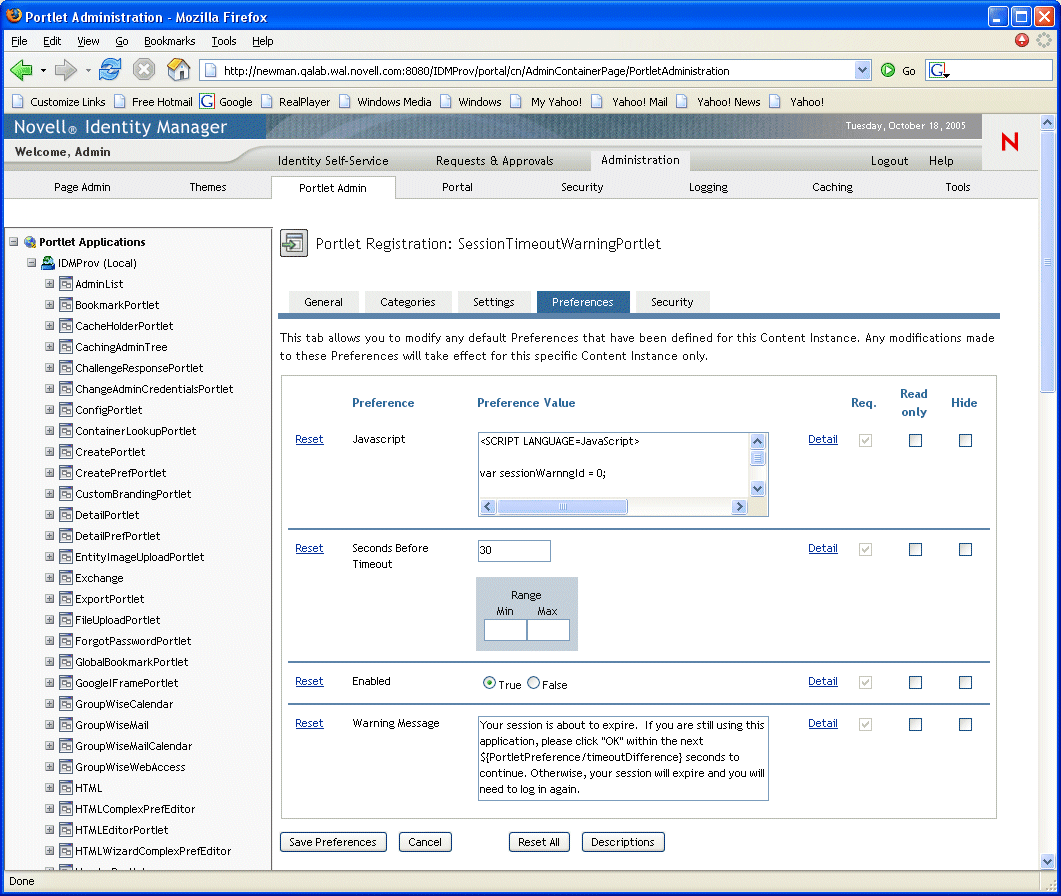Click the red update notification icon

point(1022,41)
